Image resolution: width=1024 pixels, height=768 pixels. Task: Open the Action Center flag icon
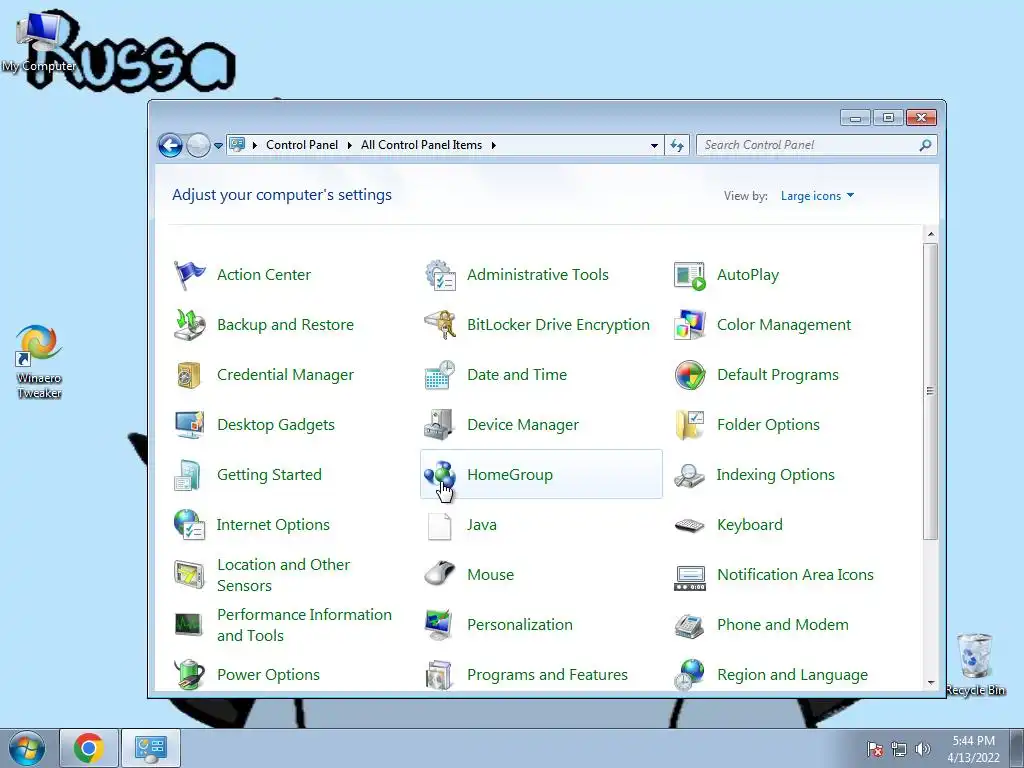coord(189,275)
